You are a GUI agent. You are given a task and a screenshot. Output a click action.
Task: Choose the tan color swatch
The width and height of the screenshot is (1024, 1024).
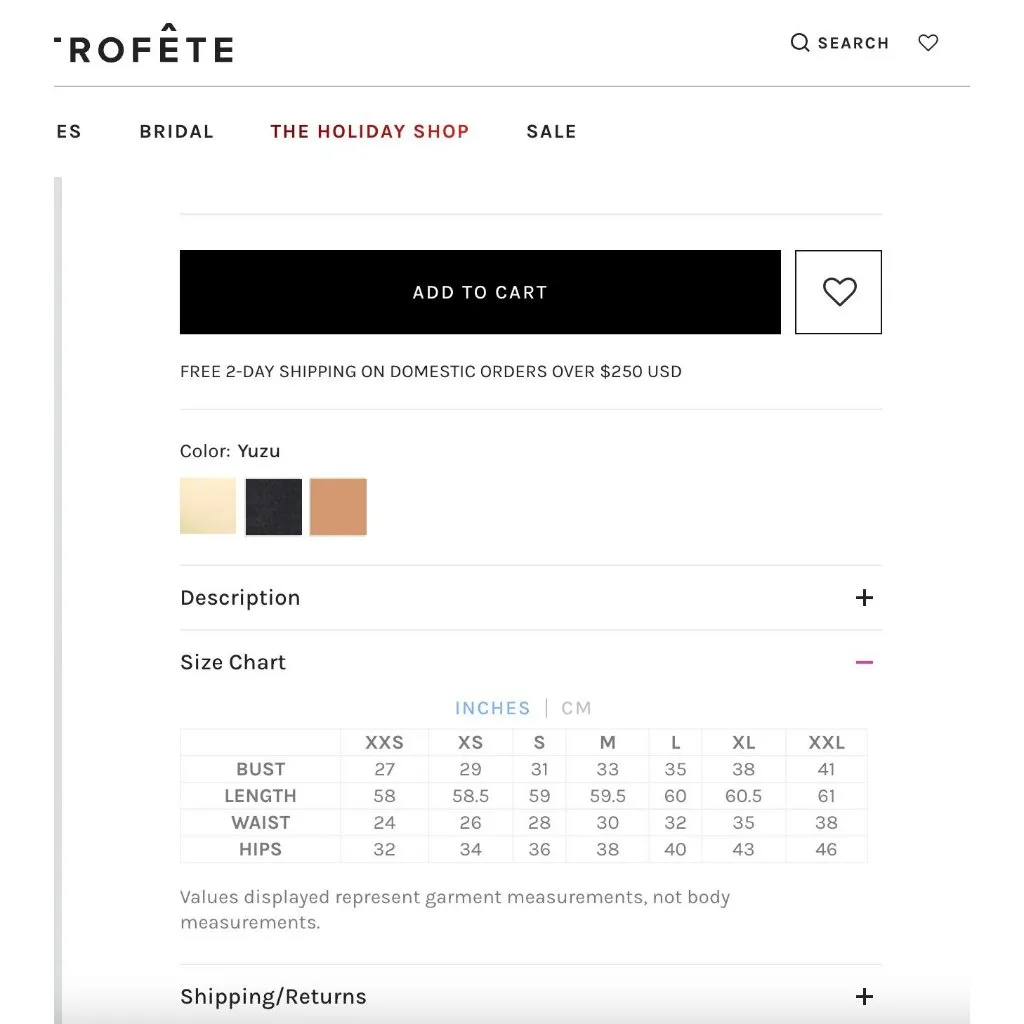tap(338, 507)
